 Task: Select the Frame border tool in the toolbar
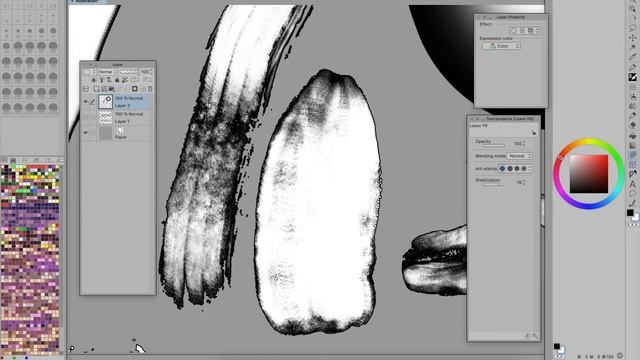[632, 164]
